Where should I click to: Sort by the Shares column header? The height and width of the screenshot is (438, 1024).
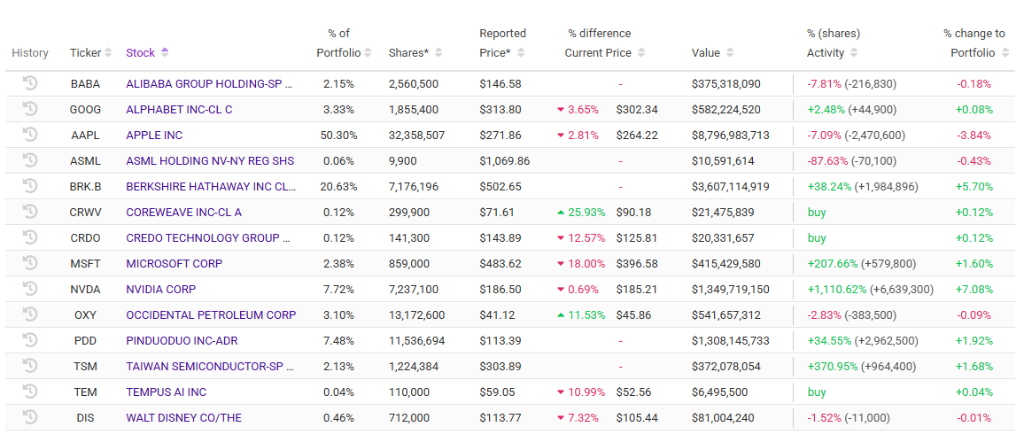[415, 53]
